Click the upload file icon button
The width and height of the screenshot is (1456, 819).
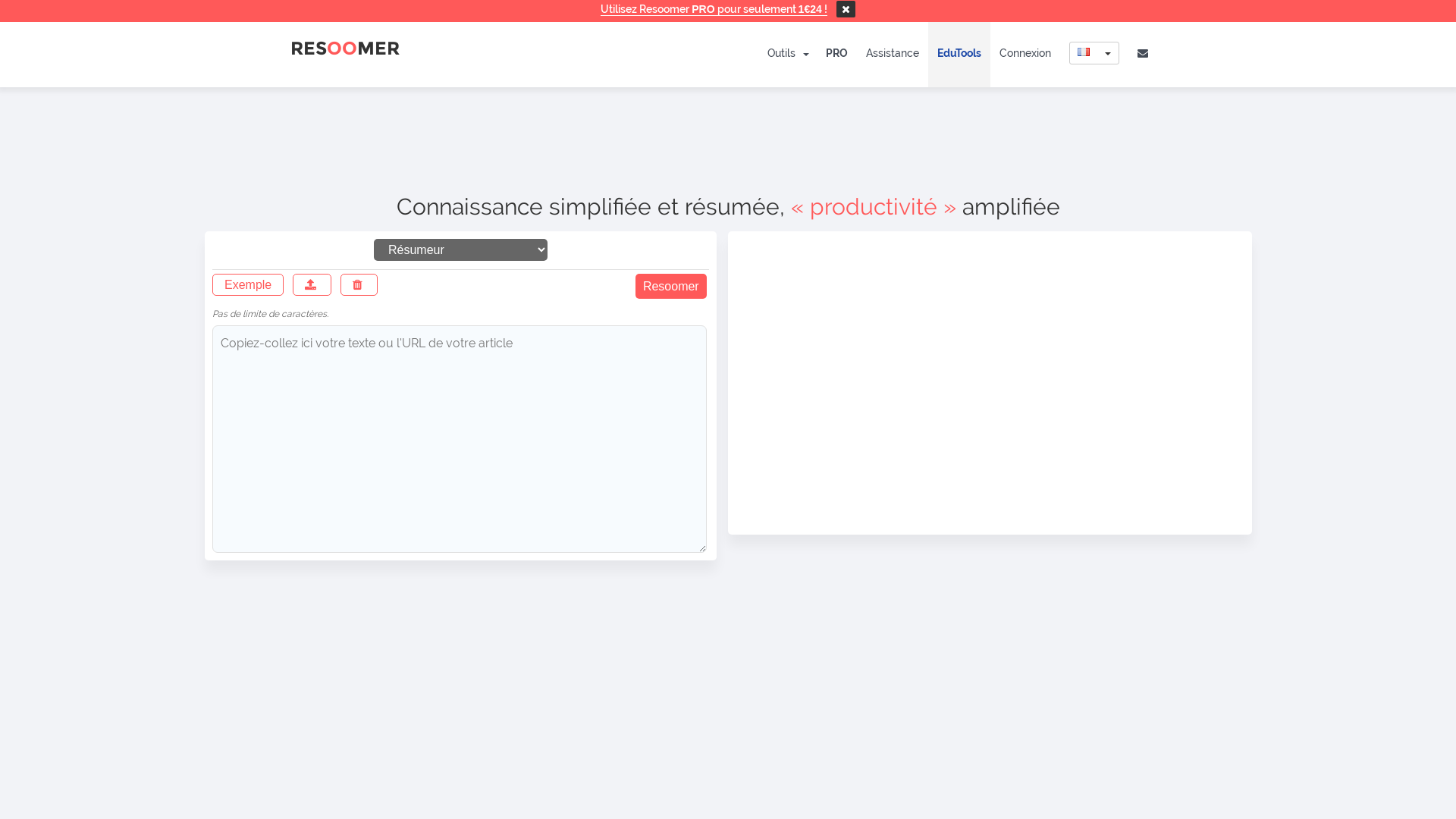click(x=312, y=284)
